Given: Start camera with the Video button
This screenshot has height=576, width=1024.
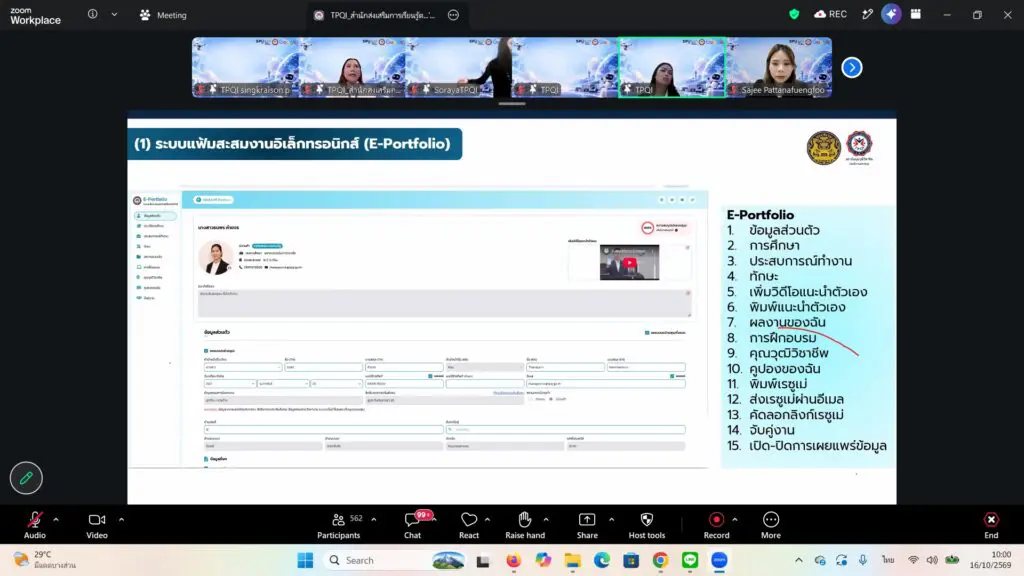Looking at the screenshot, I should coord(97,525).
